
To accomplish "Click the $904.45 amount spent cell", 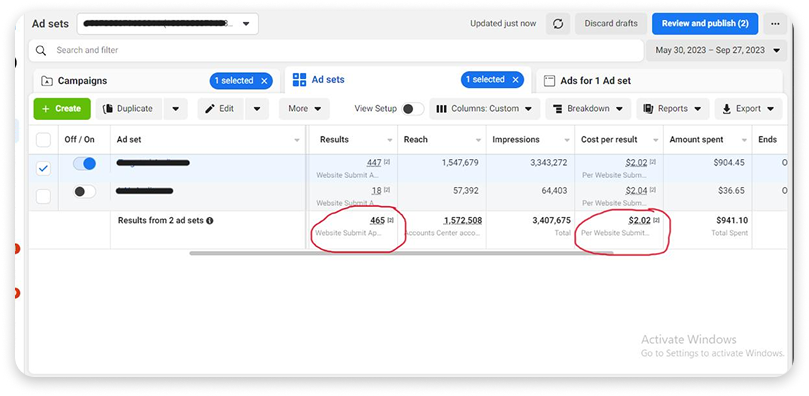I will coord(729,163).
